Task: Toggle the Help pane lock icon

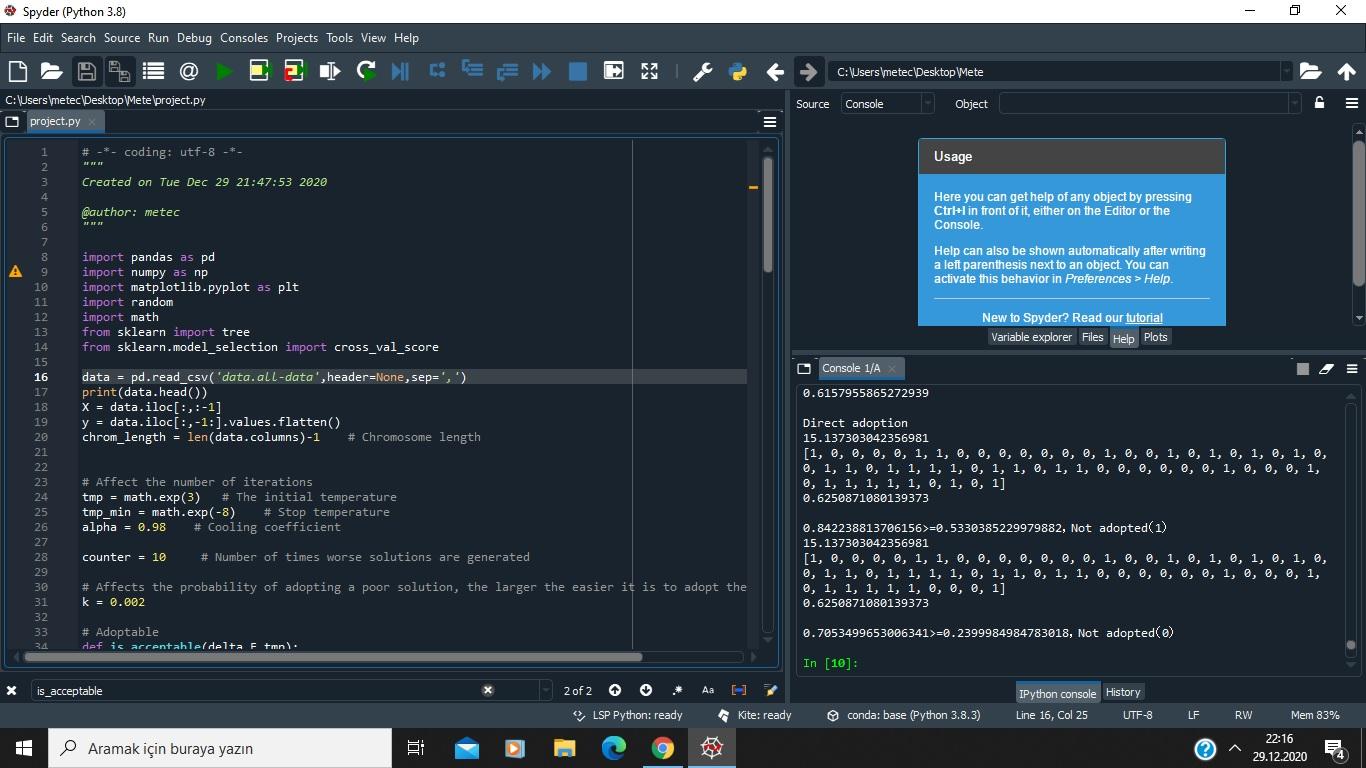Action: pos(1319,103)
